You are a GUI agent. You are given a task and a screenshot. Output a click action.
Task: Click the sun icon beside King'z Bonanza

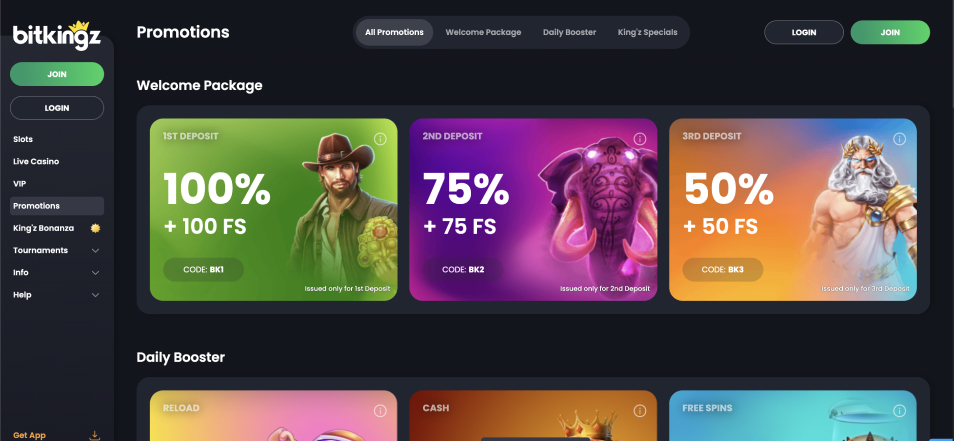coord(96,228)
